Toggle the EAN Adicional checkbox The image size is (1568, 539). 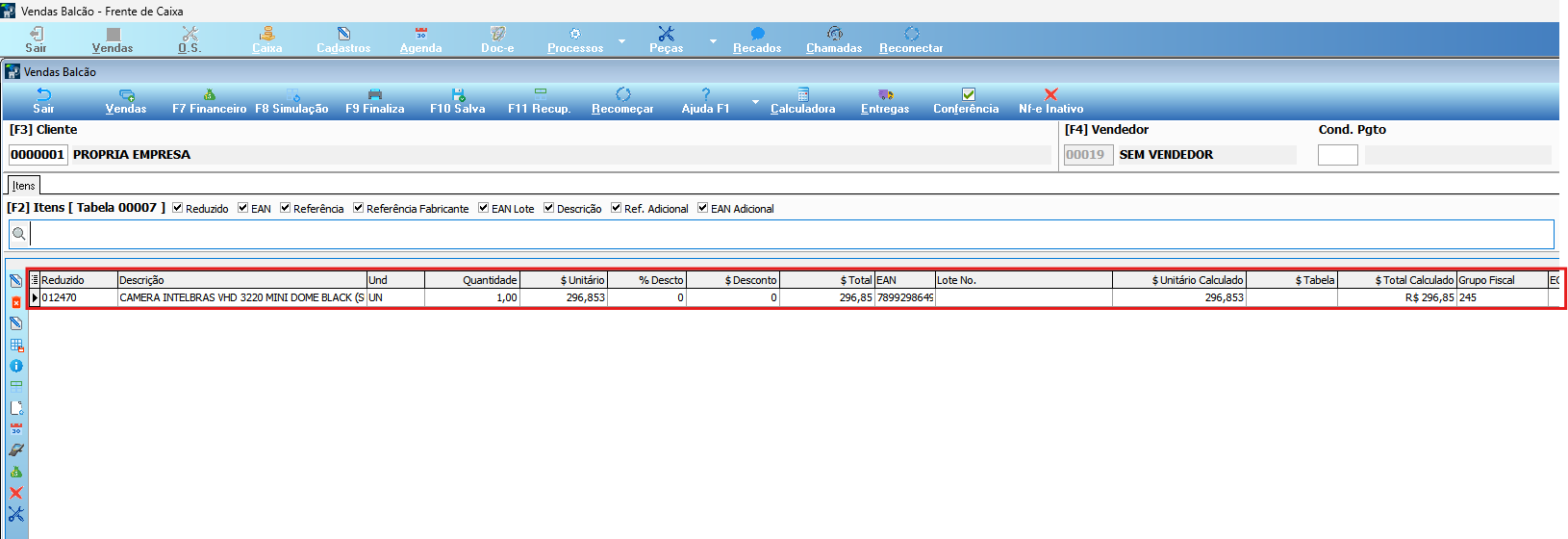(x=703, y=208)
